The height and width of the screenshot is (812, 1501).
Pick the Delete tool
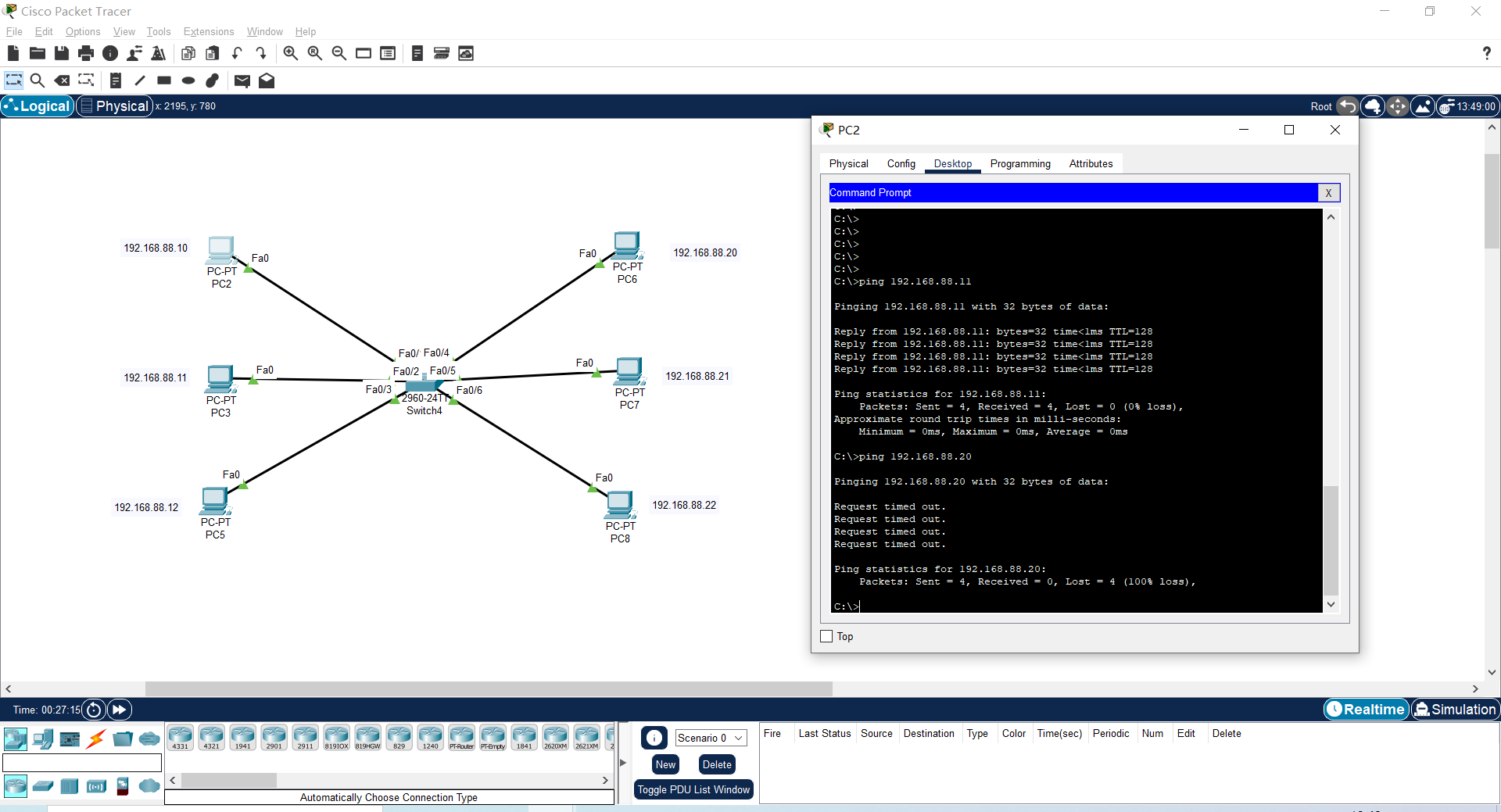tap(62, 80)
